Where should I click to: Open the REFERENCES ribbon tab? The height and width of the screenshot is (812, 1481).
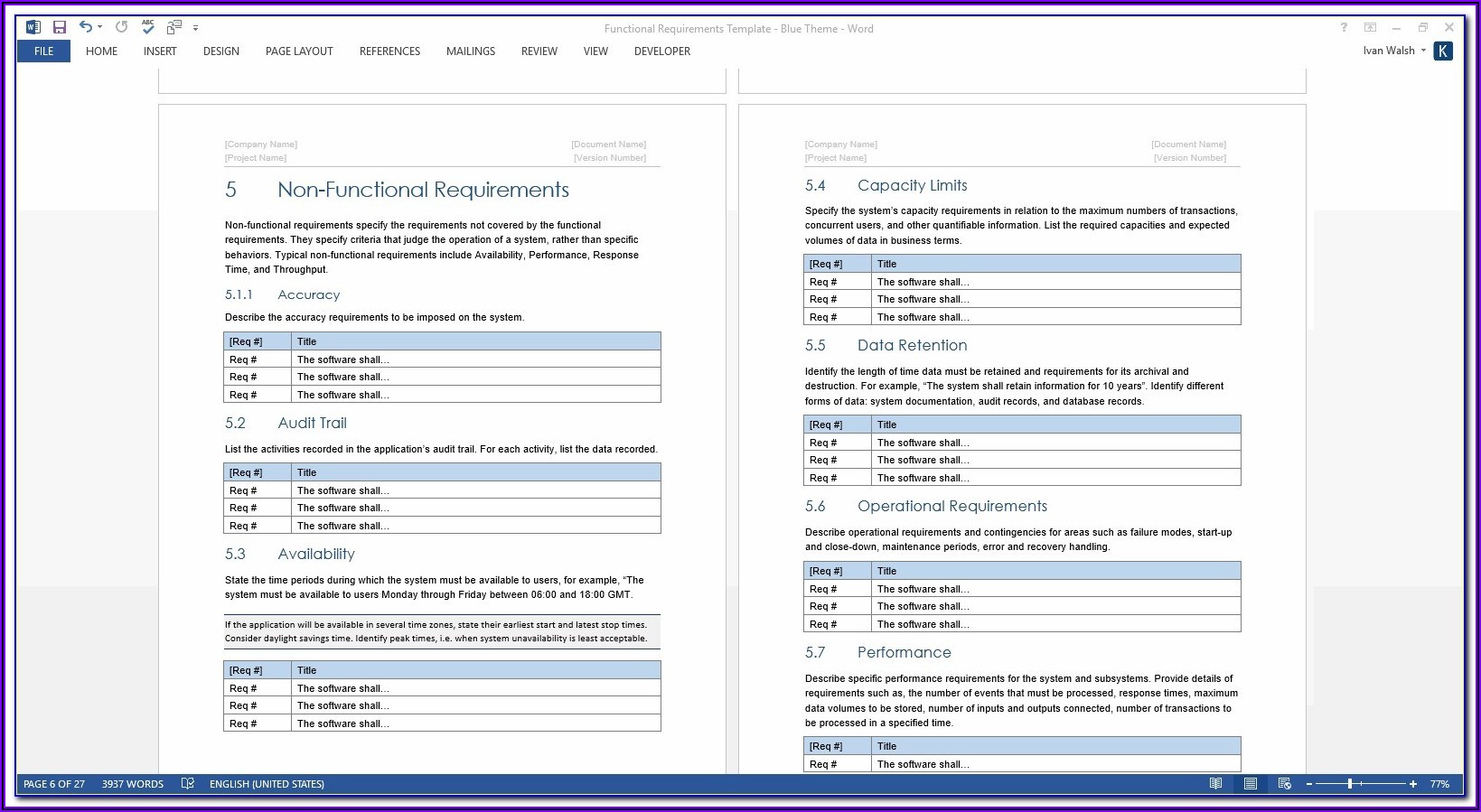(x=389, y=51)
